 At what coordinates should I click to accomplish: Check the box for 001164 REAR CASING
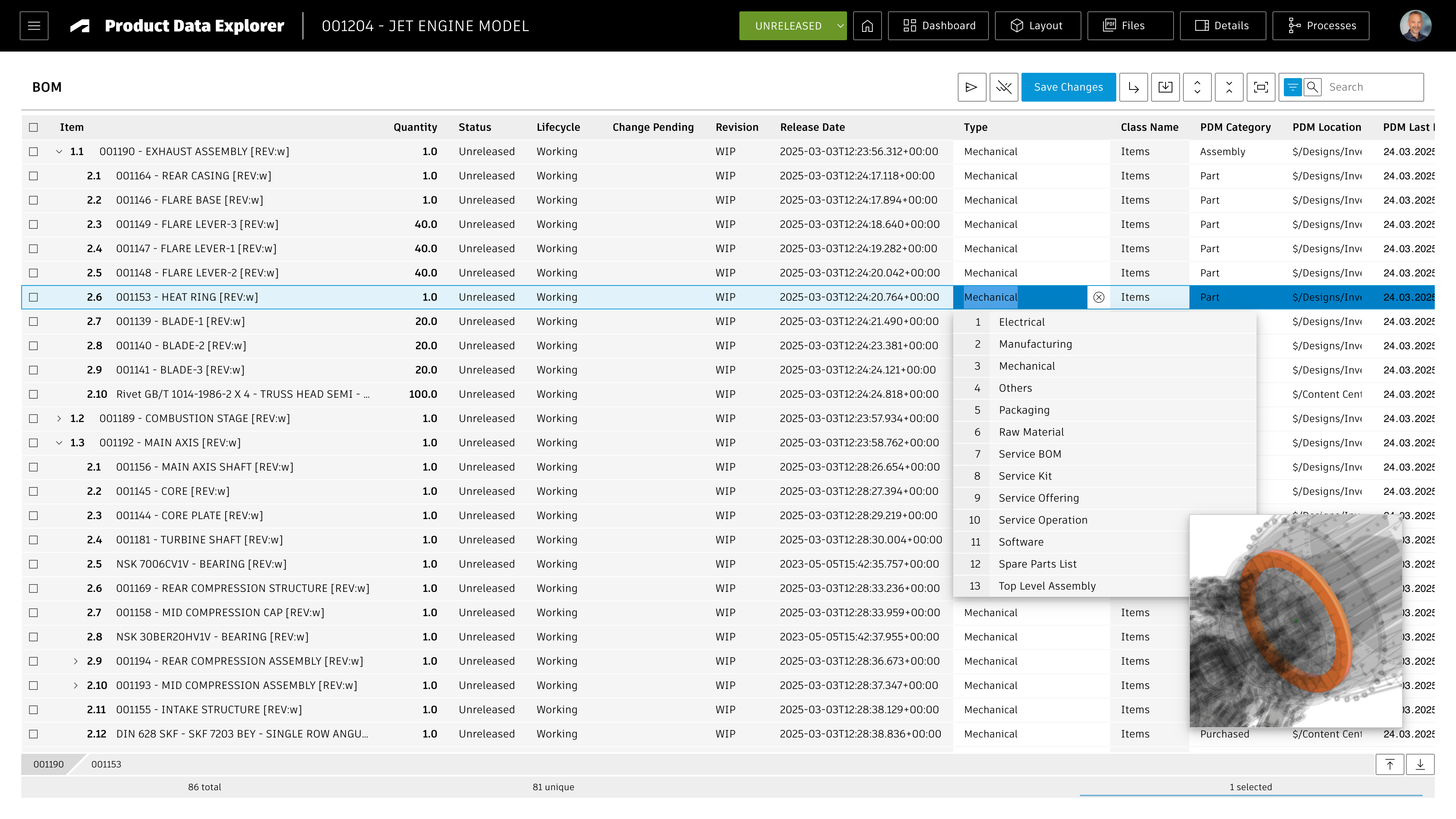(33, 176)
